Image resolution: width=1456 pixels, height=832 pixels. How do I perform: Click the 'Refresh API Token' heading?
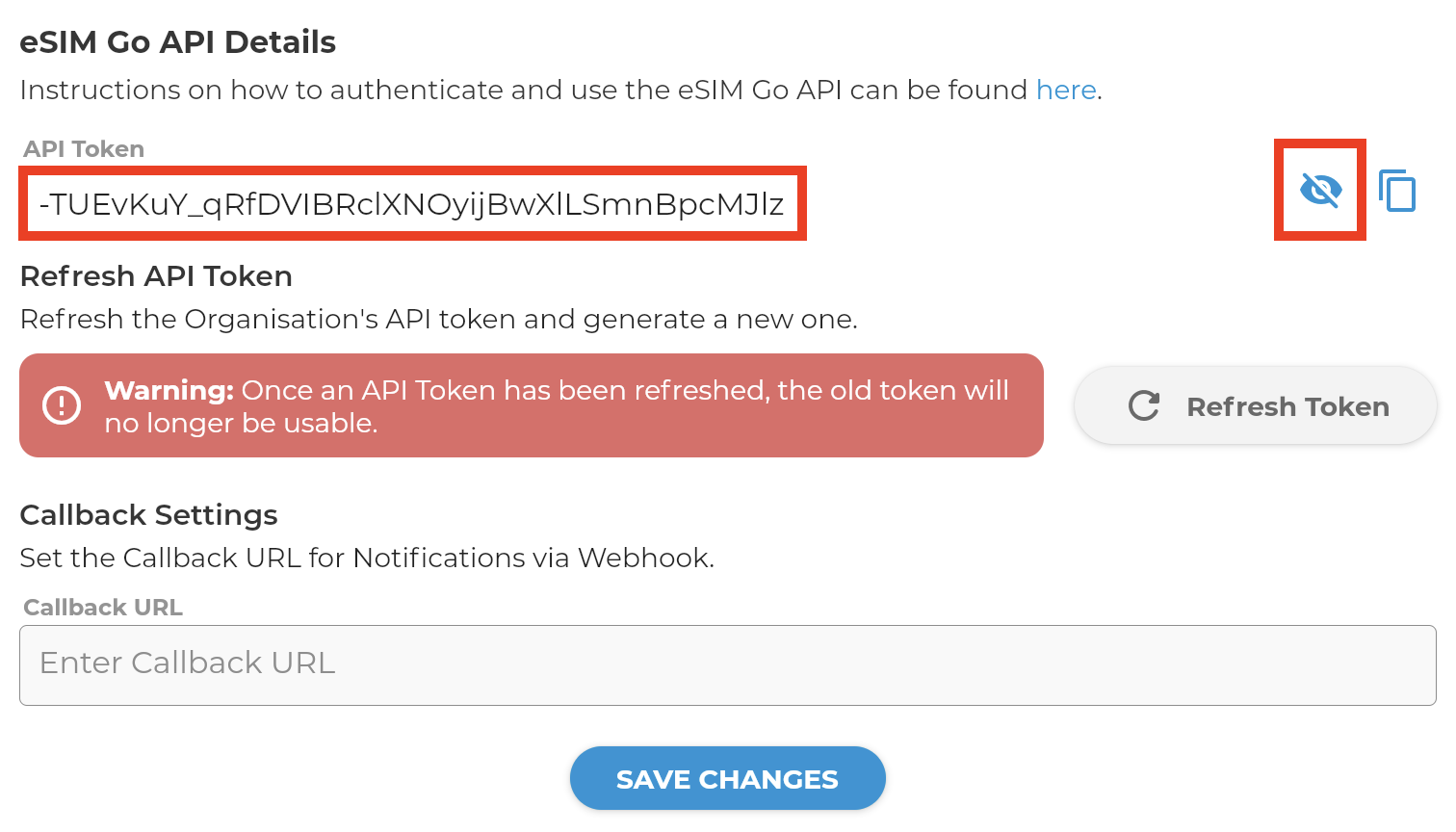(x=156, y=276)
